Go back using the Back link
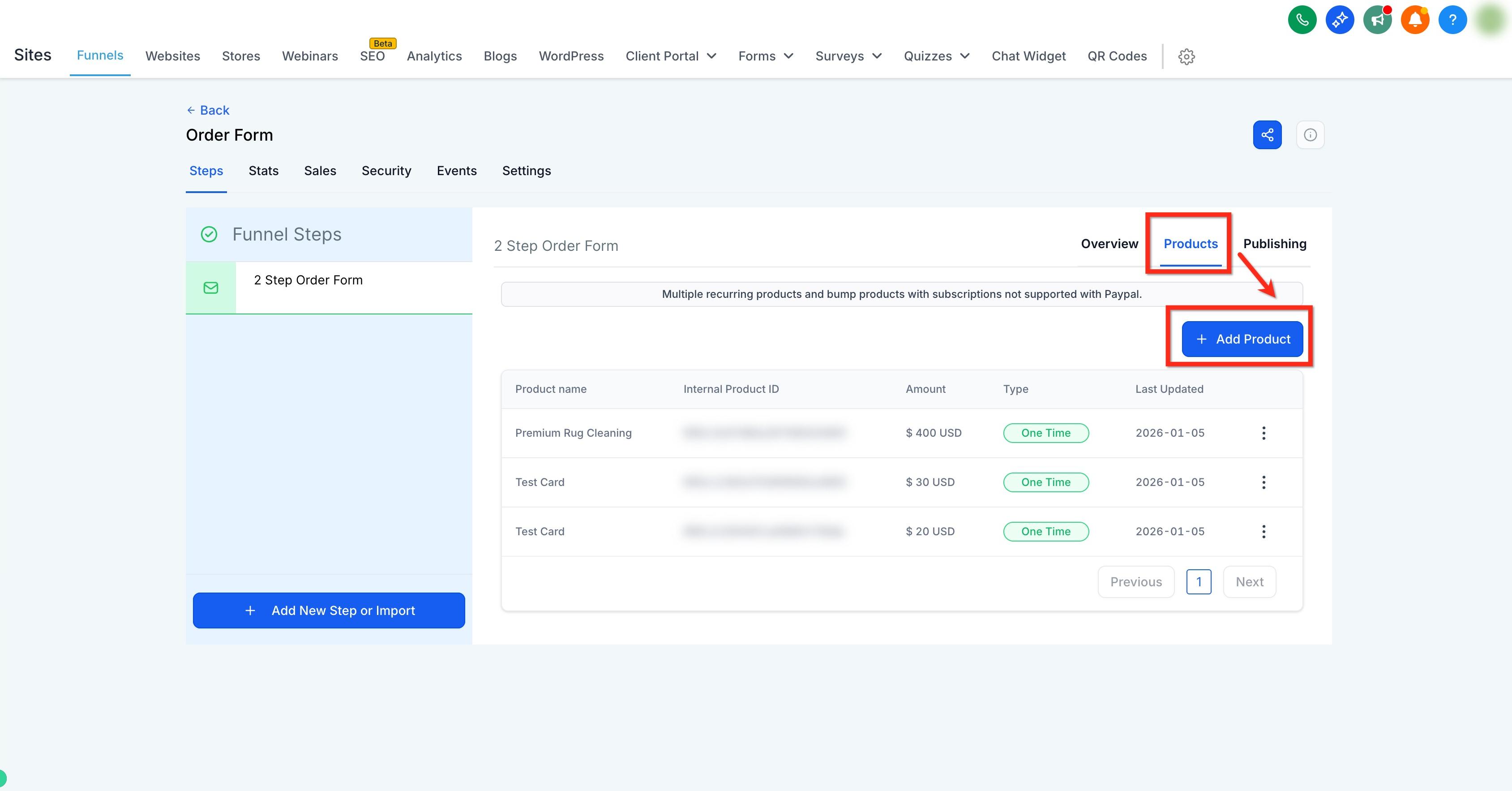The height and width of the screenshot is (791, 1512). point(208,110)
